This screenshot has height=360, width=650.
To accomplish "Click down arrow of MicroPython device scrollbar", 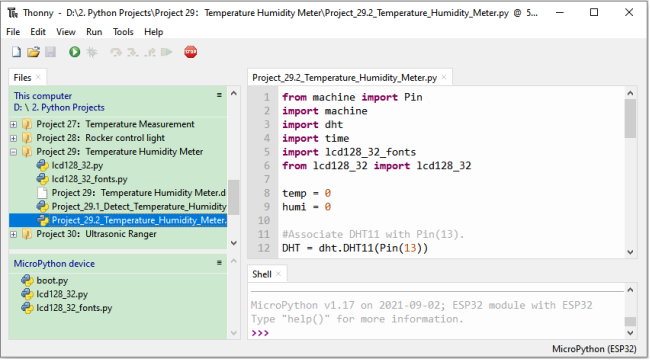I will tap(233, 333).
